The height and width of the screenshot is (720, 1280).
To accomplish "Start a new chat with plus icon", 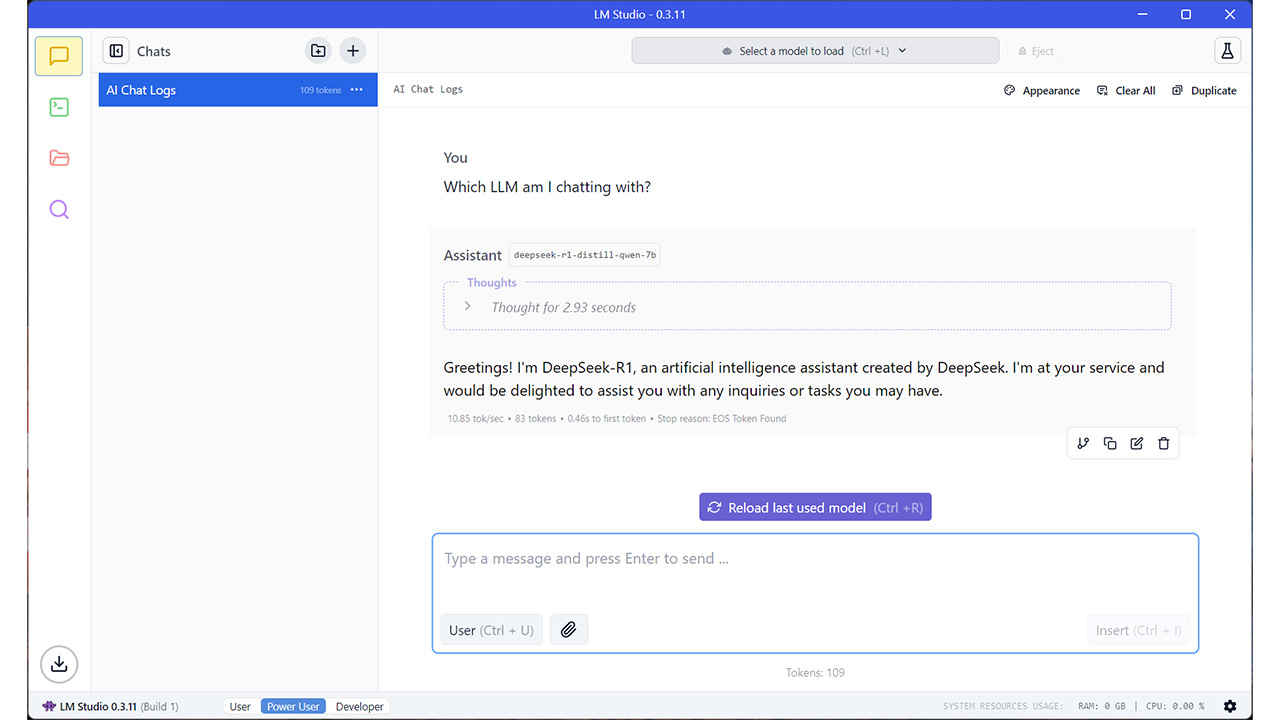I will click(x=353, y=51).
